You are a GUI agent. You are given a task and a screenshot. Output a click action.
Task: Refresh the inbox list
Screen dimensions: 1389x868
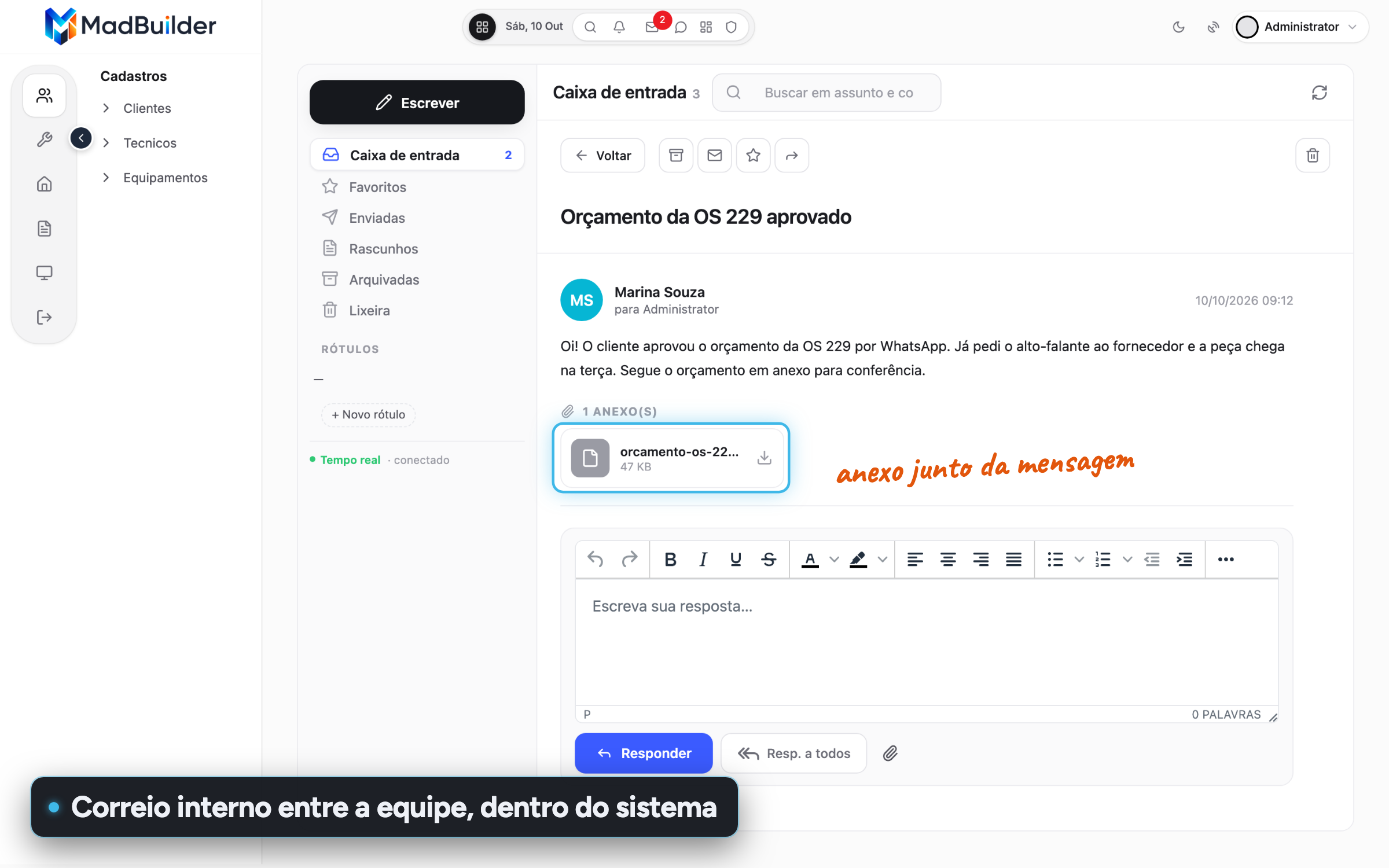point(1319,93)
